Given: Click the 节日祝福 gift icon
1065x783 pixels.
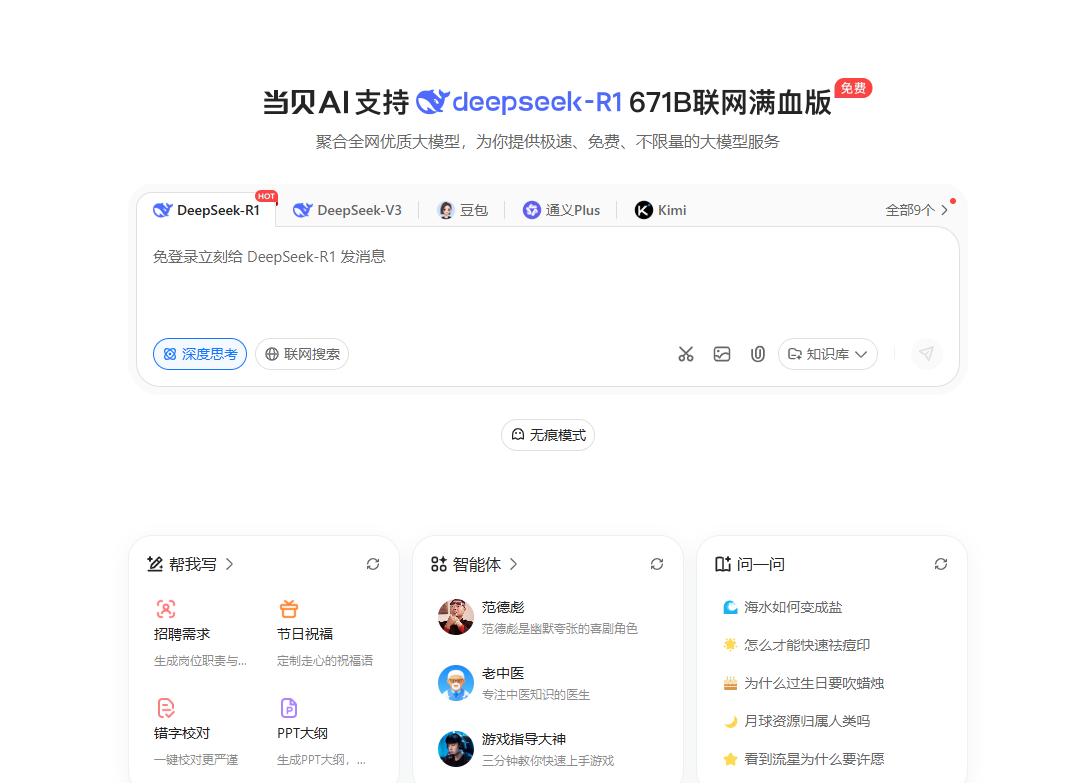Looking at the screenshot, I should pyautogui.click(x=289, y=608).
